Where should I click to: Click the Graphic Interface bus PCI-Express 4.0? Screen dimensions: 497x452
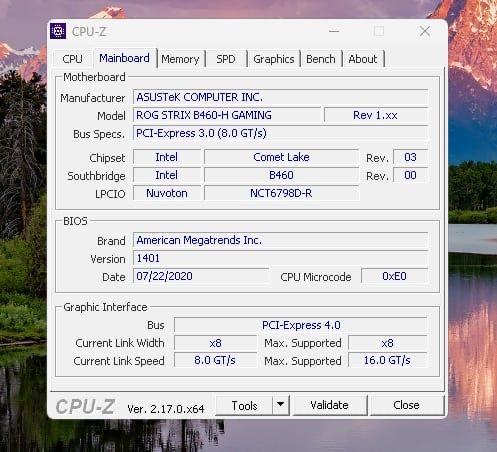pos(301,325)
